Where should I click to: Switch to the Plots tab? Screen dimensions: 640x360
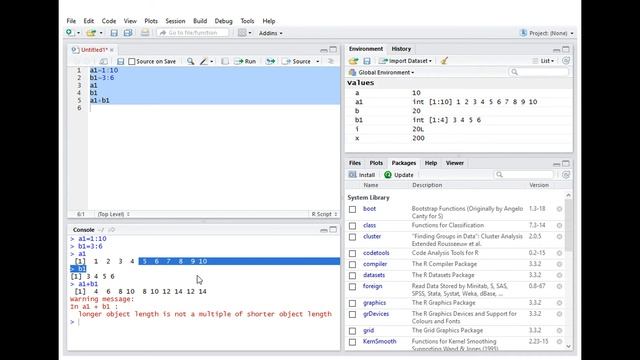pos(376,163)
